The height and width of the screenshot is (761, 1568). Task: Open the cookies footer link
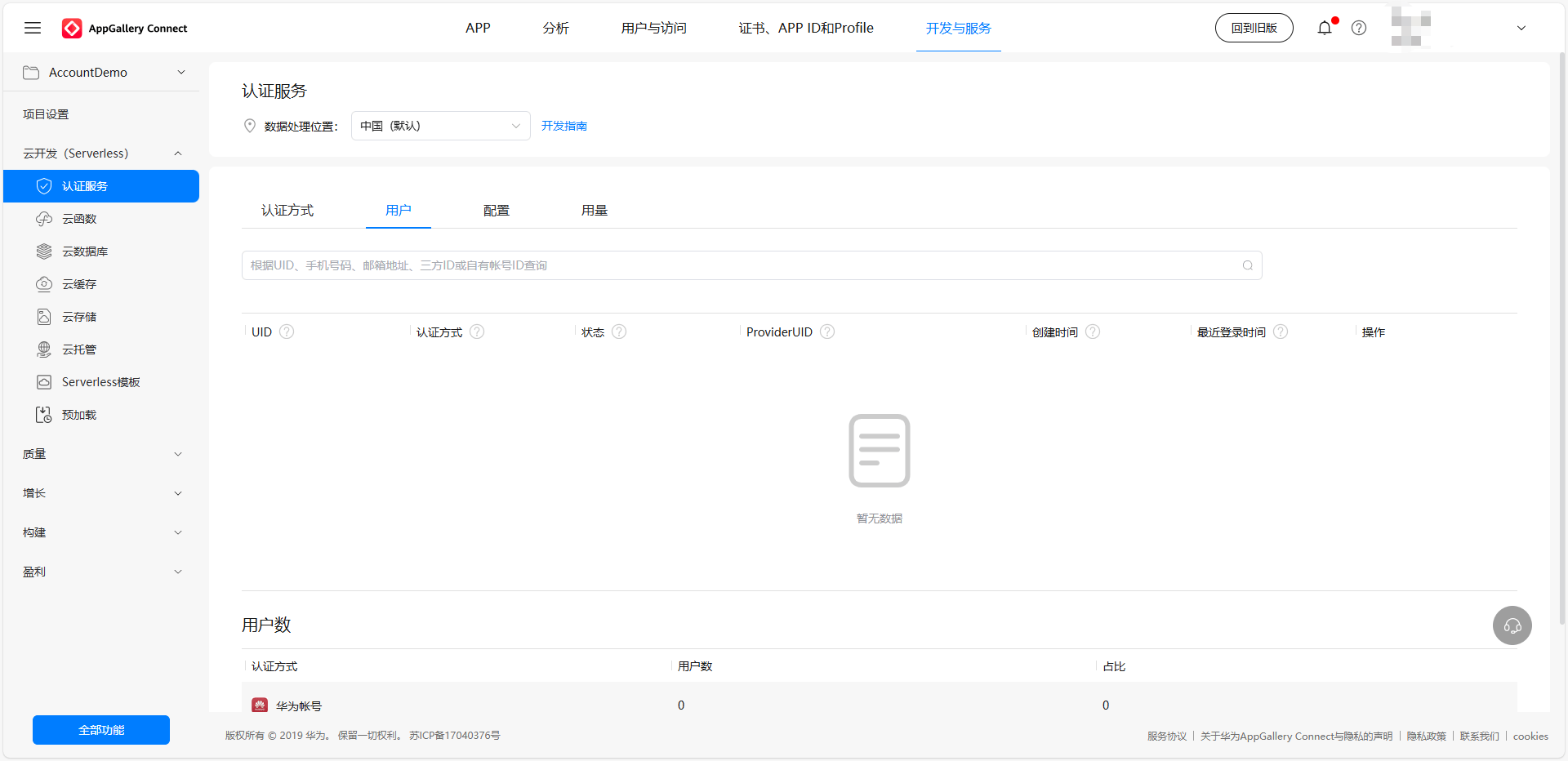1530,736
